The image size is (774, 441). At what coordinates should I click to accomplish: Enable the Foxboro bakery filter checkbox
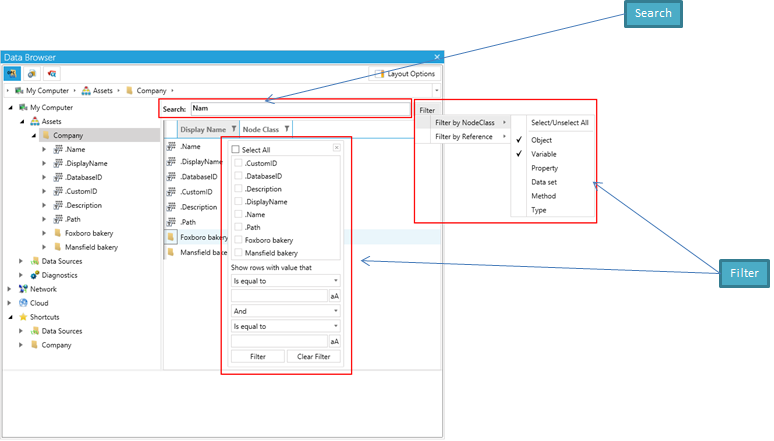(x=238, y=240)
